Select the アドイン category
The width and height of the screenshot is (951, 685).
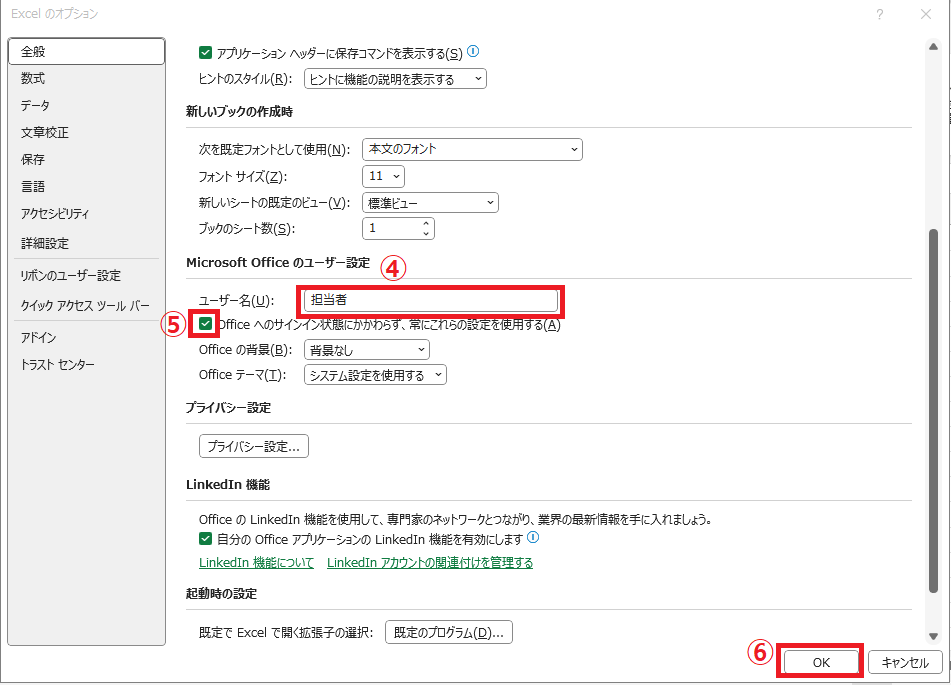point(86,337)
